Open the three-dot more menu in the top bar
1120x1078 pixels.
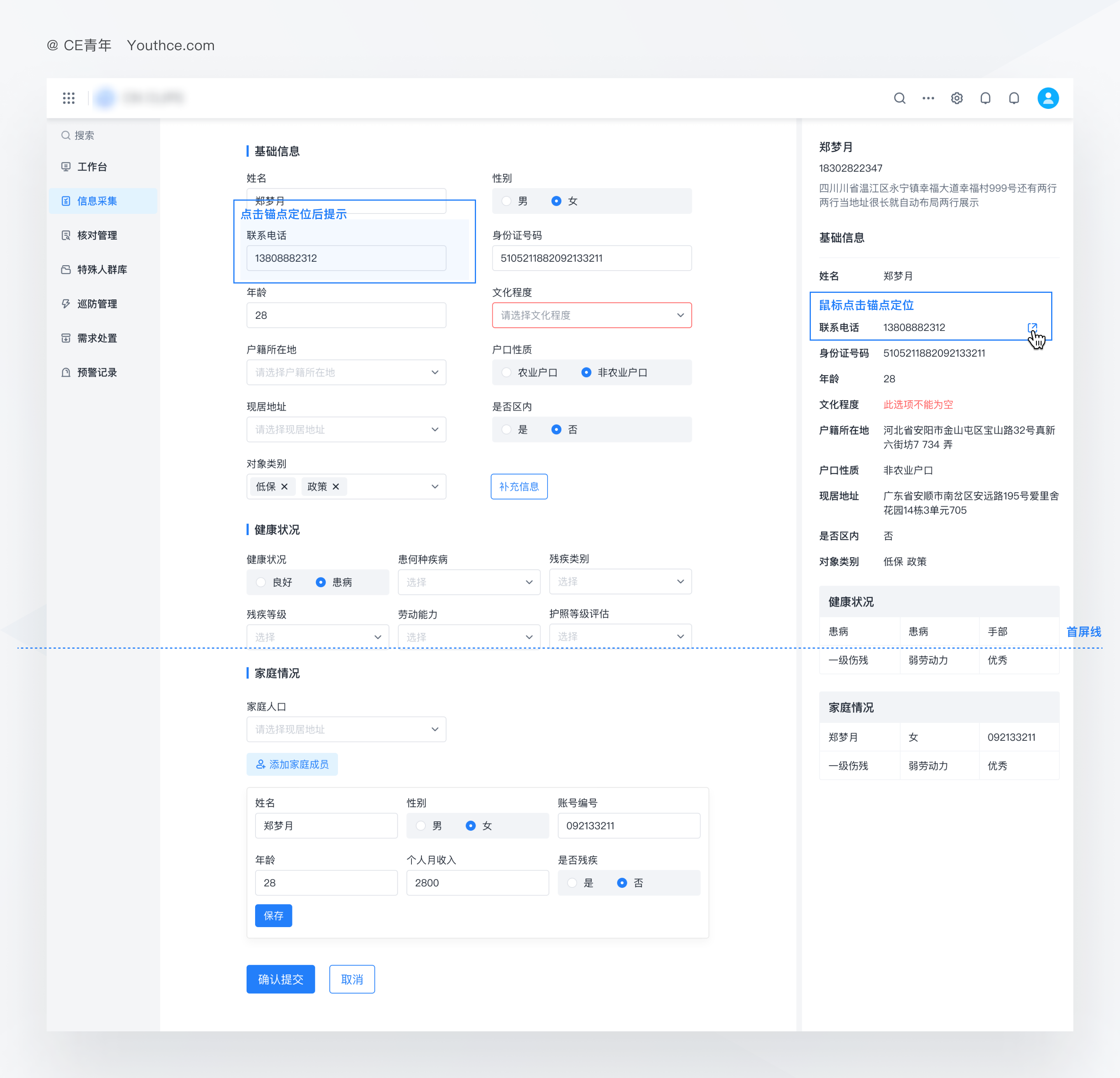point(928,98)
